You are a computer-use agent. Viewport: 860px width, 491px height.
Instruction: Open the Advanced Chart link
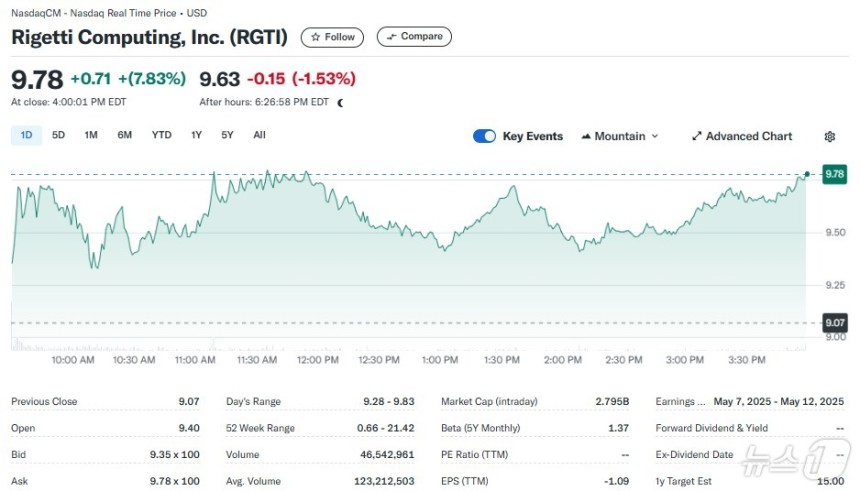742,136
